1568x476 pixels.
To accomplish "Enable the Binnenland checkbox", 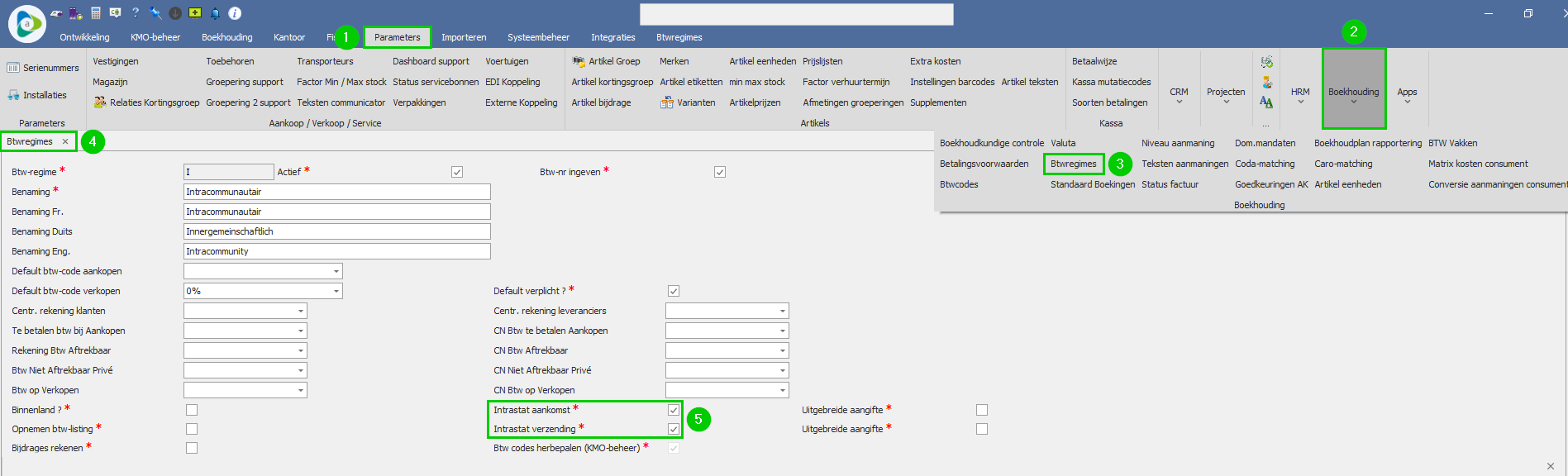I will tap(192, 410).
